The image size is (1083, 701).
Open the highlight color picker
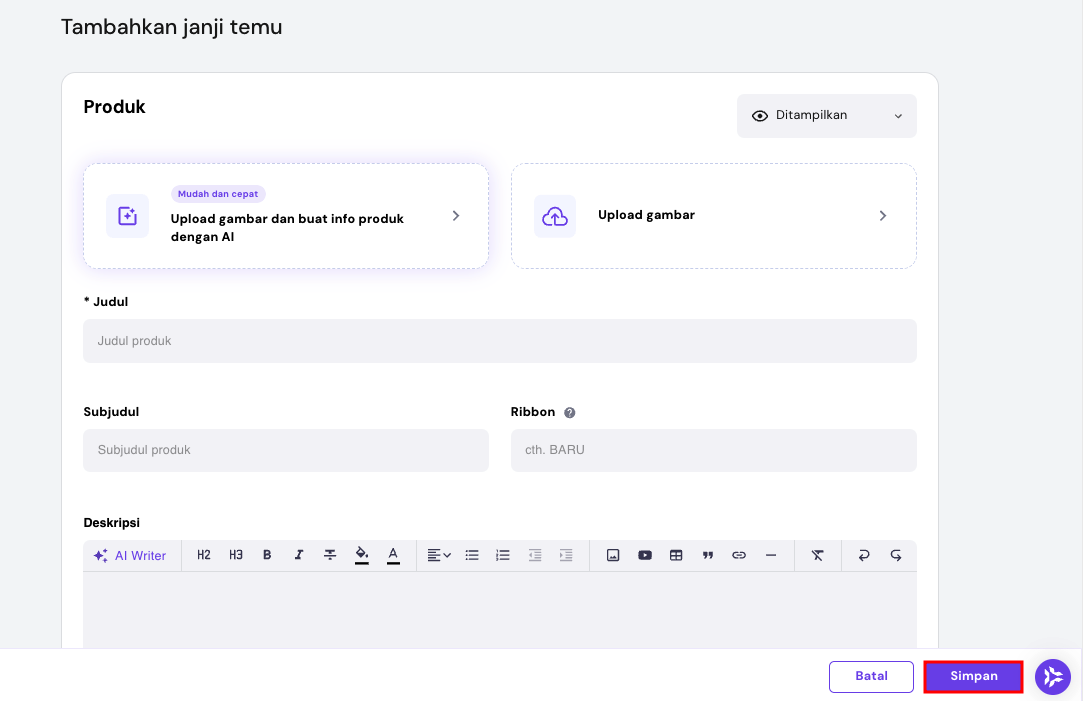click(x=361, y=555)
